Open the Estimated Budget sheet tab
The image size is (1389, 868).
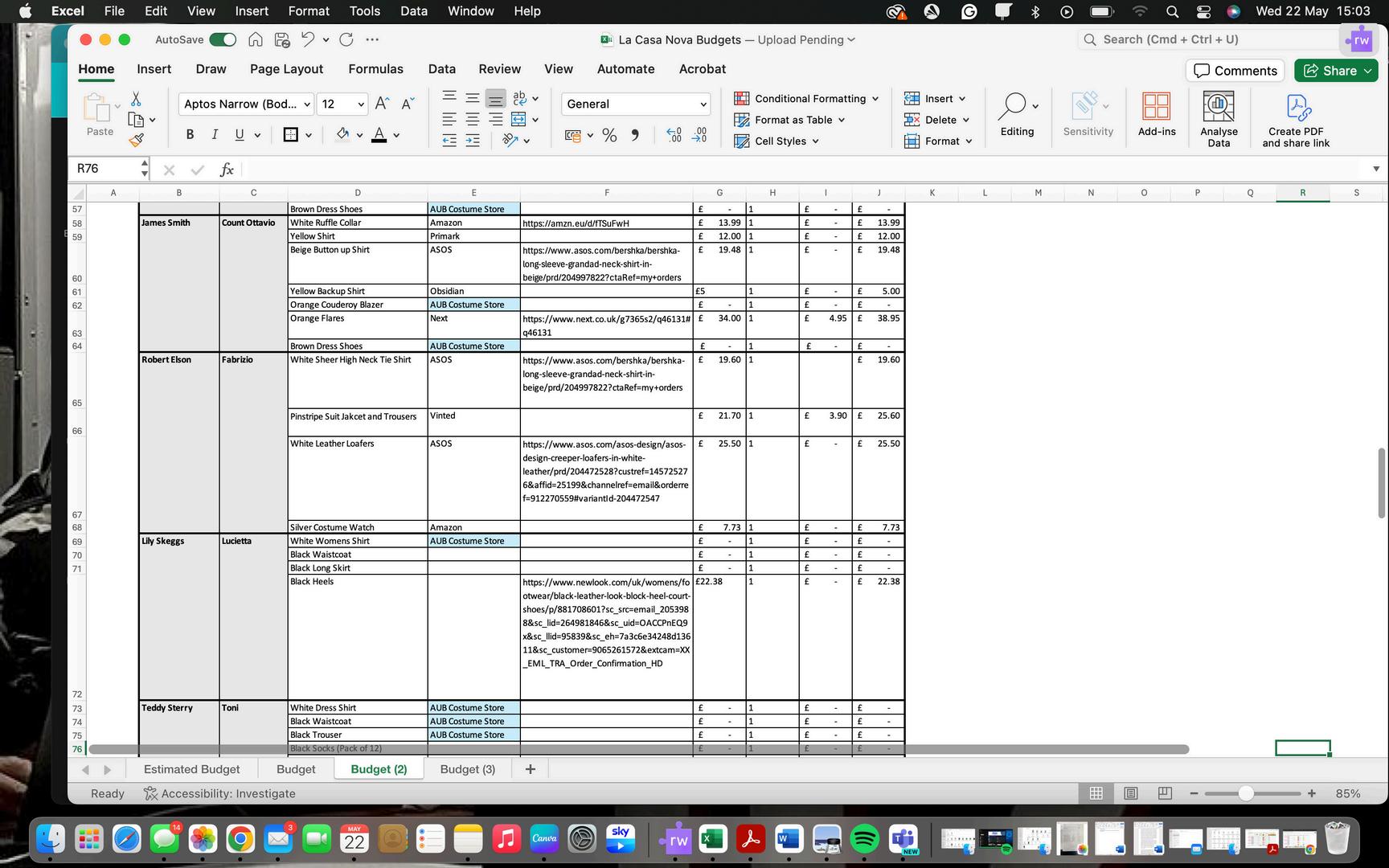click(x=191, y=769)
